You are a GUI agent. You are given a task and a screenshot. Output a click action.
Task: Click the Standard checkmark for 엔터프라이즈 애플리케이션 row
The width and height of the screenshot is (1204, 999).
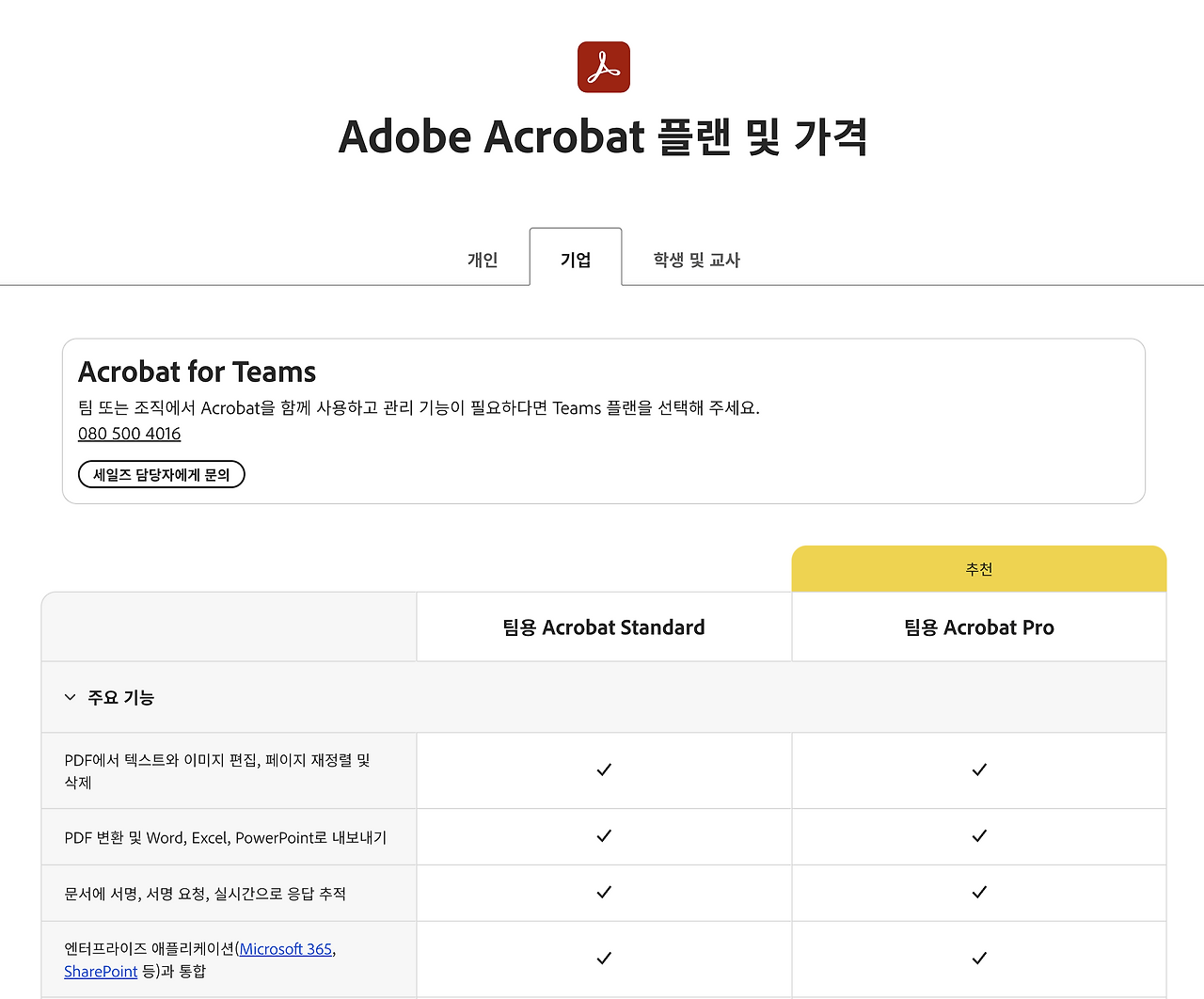pos(604,958)
